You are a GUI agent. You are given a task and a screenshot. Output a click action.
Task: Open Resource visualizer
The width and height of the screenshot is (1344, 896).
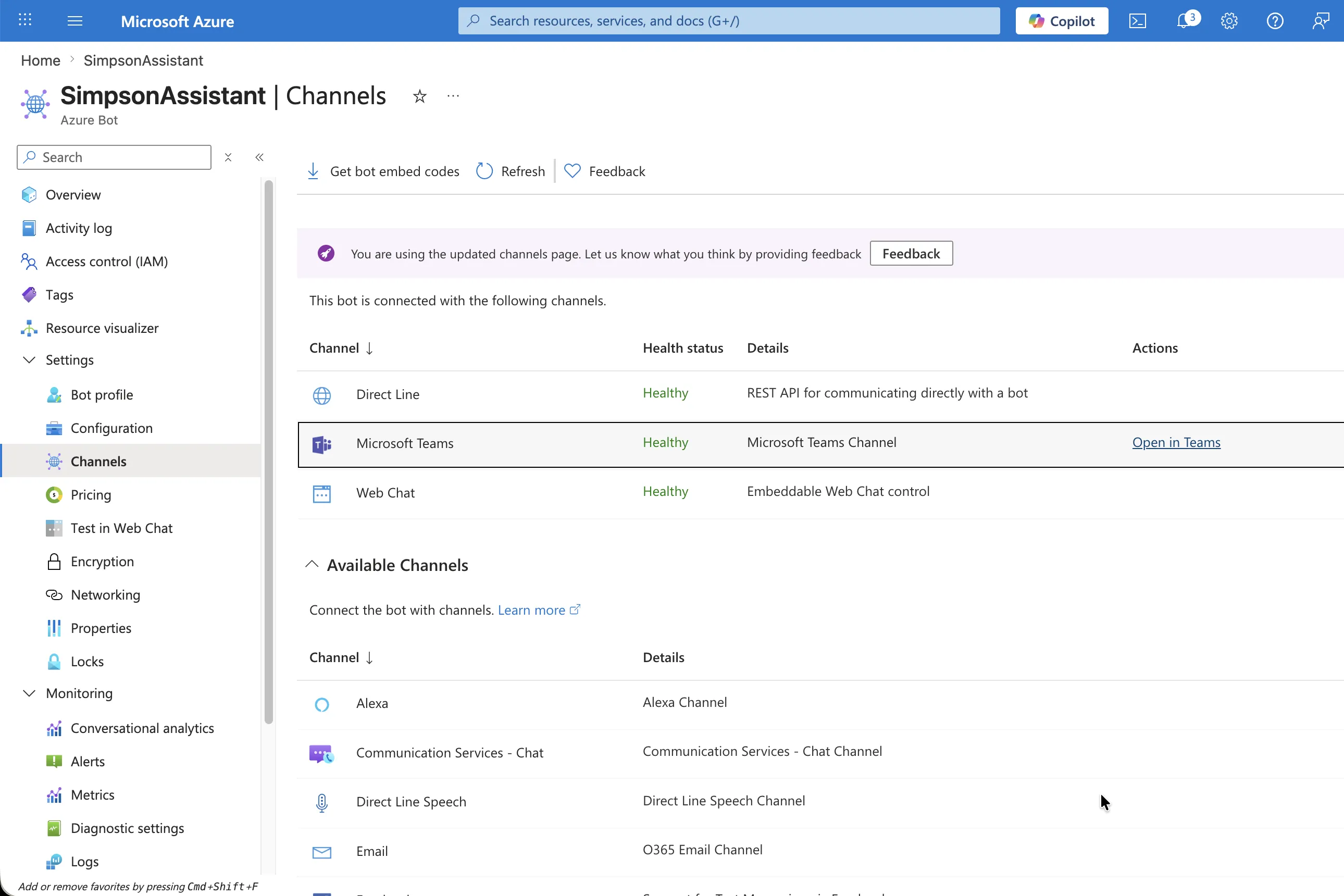click(x=102, y=328)
